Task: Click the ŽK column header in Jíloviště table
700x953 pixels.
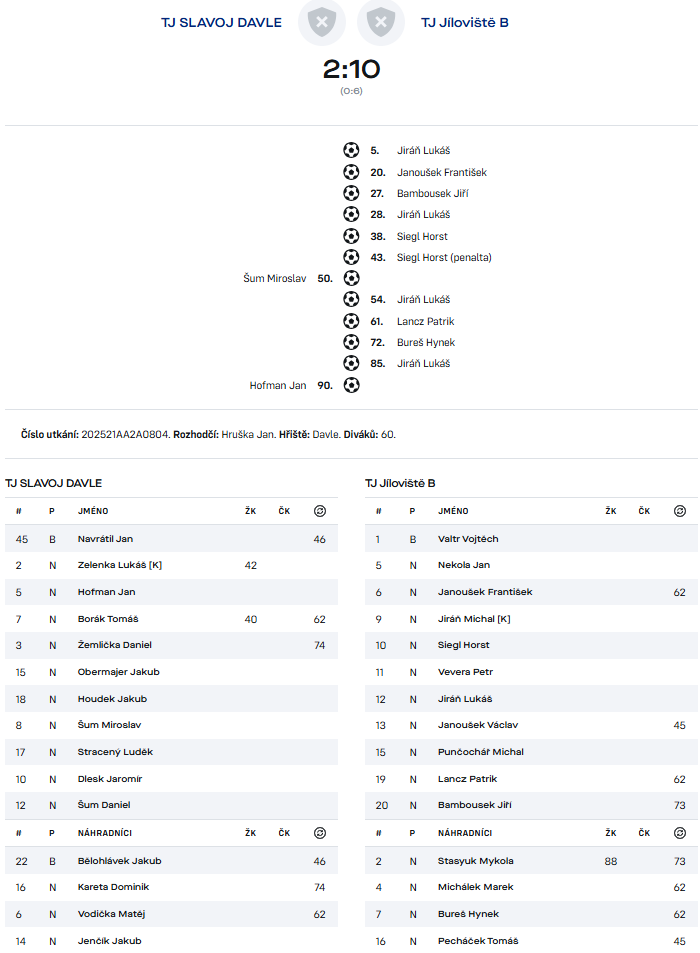Action: [x=610, y=511]
